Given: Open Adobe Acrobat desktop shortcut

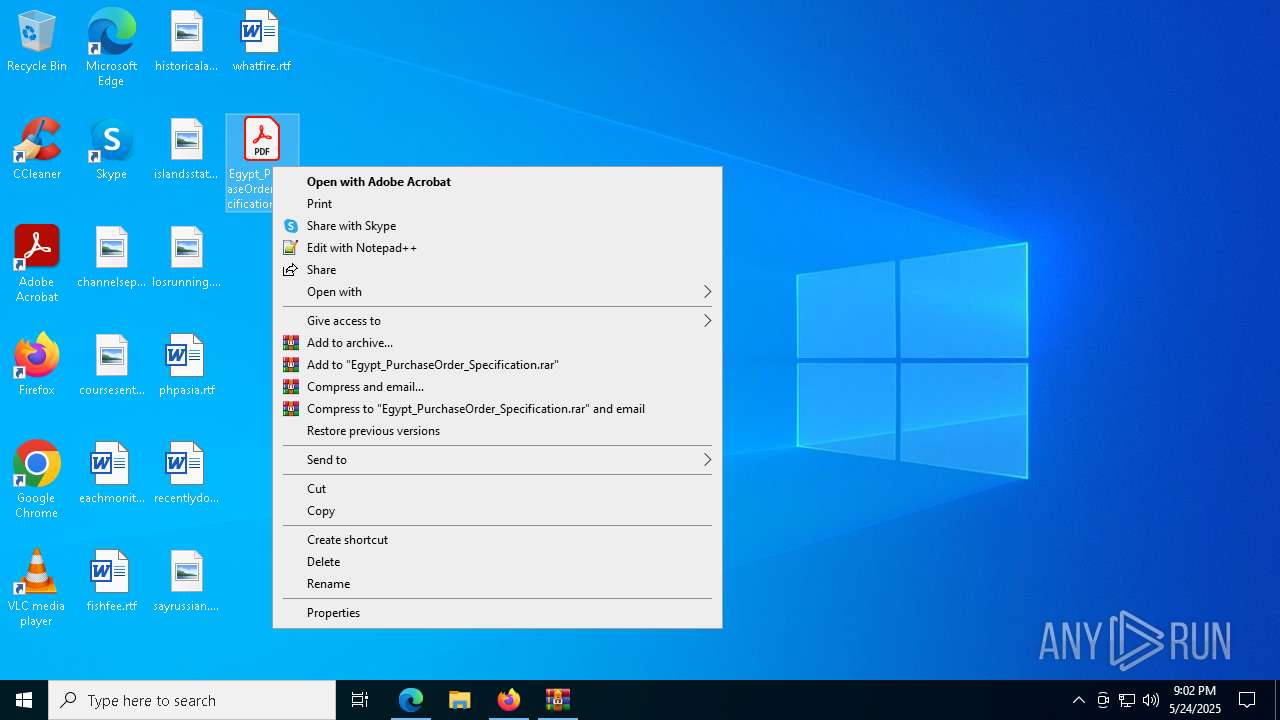Looking at the screenshot, I should [37, 264].
